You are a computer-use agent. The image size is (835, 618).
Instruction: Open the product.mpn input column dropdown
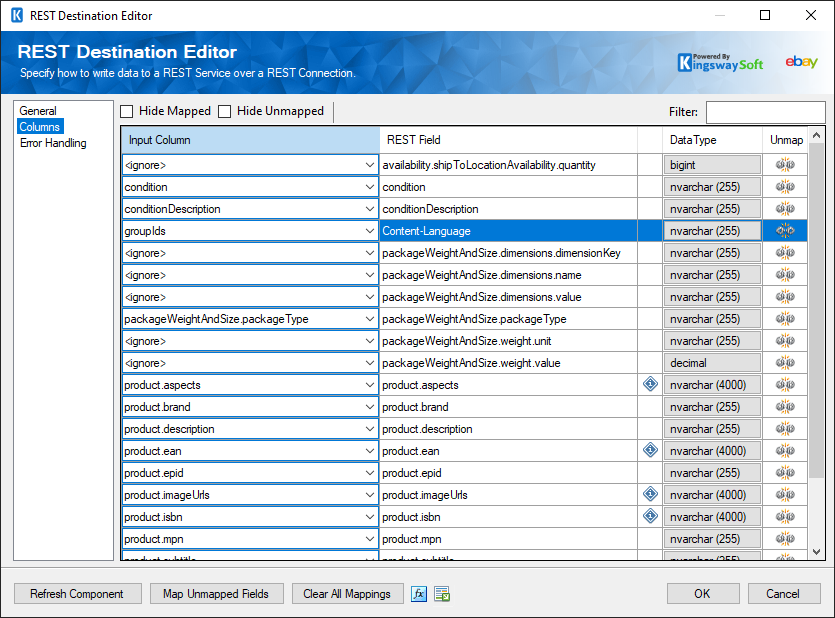point(370,539)
